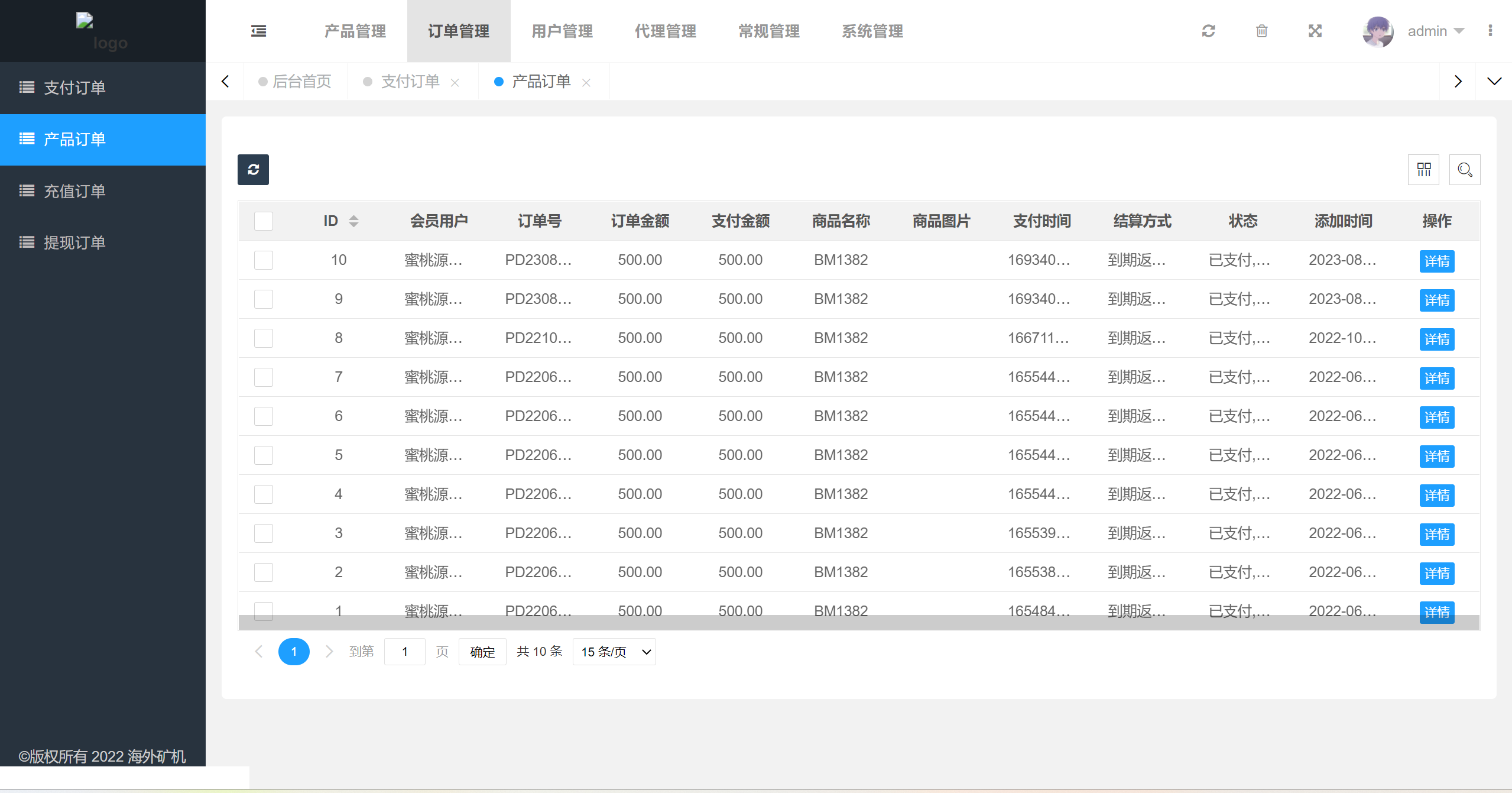Tick the checkbox for row ID 7
The width and height of the screenshot is (1512, 793).
(264, 377)
